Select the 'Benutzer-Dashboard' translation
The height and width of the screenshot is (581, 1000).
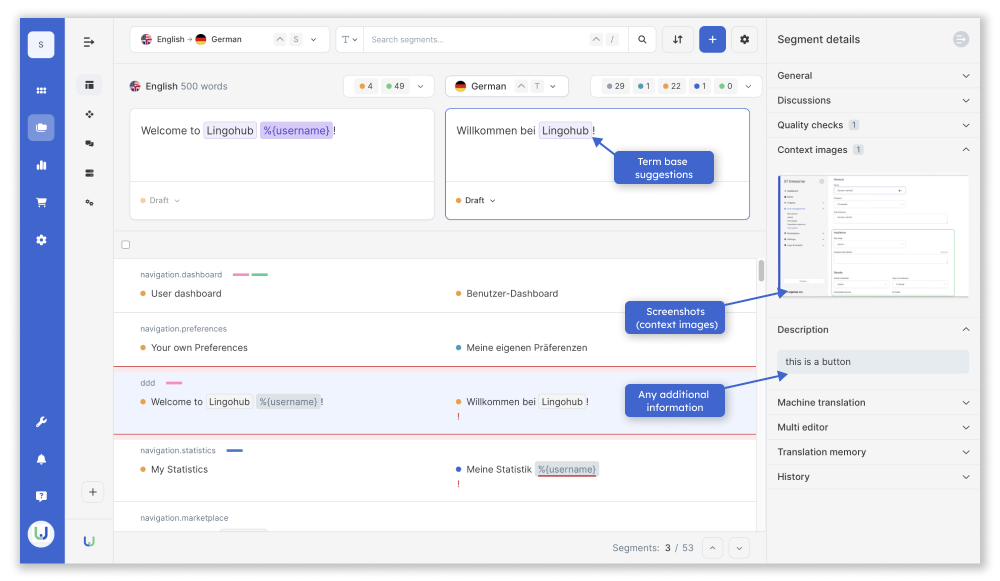[x=512, y=293]
